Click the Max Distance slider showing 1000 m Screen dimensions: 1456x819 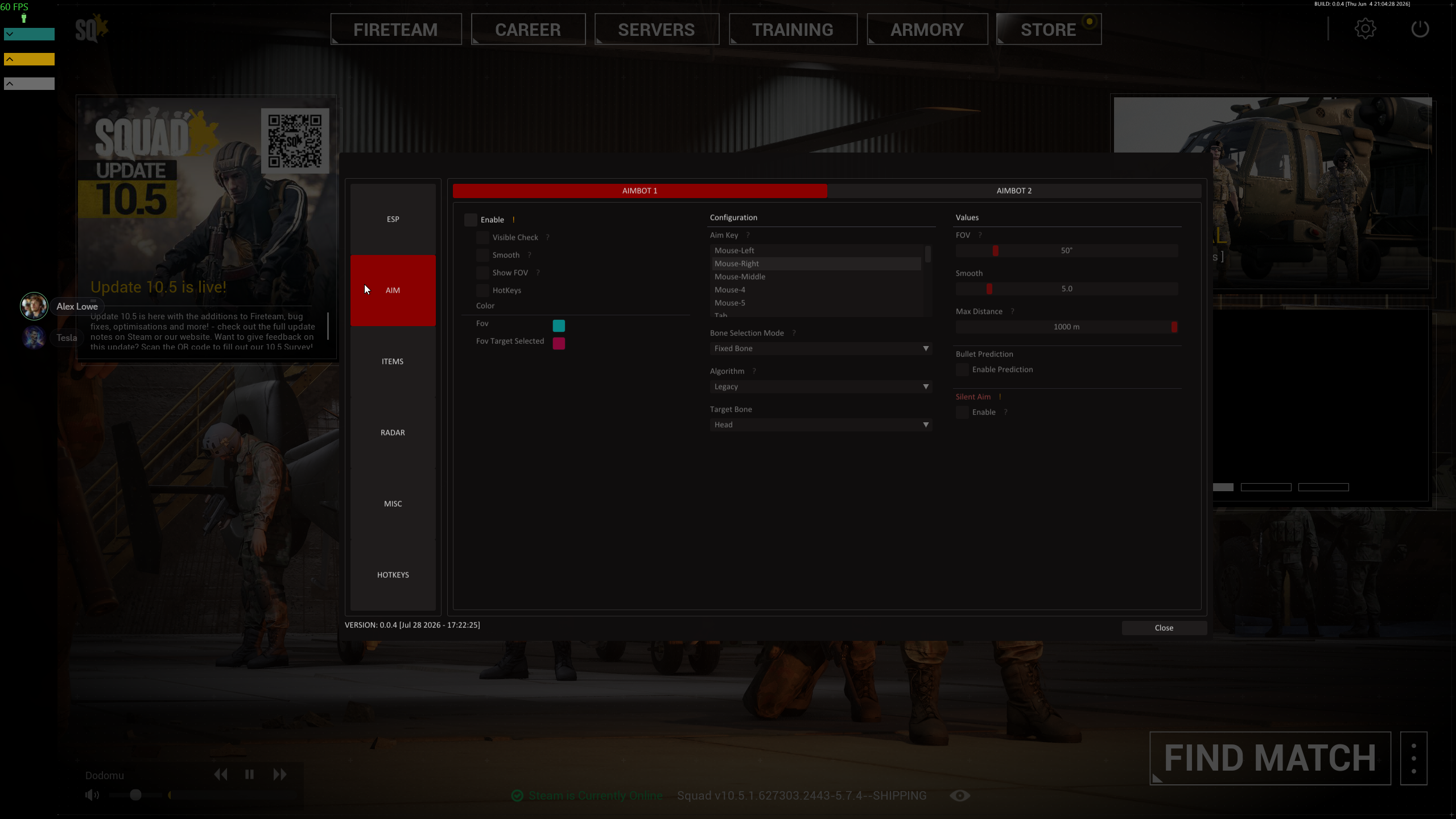pyautogui.click(x=1066, y=327)
